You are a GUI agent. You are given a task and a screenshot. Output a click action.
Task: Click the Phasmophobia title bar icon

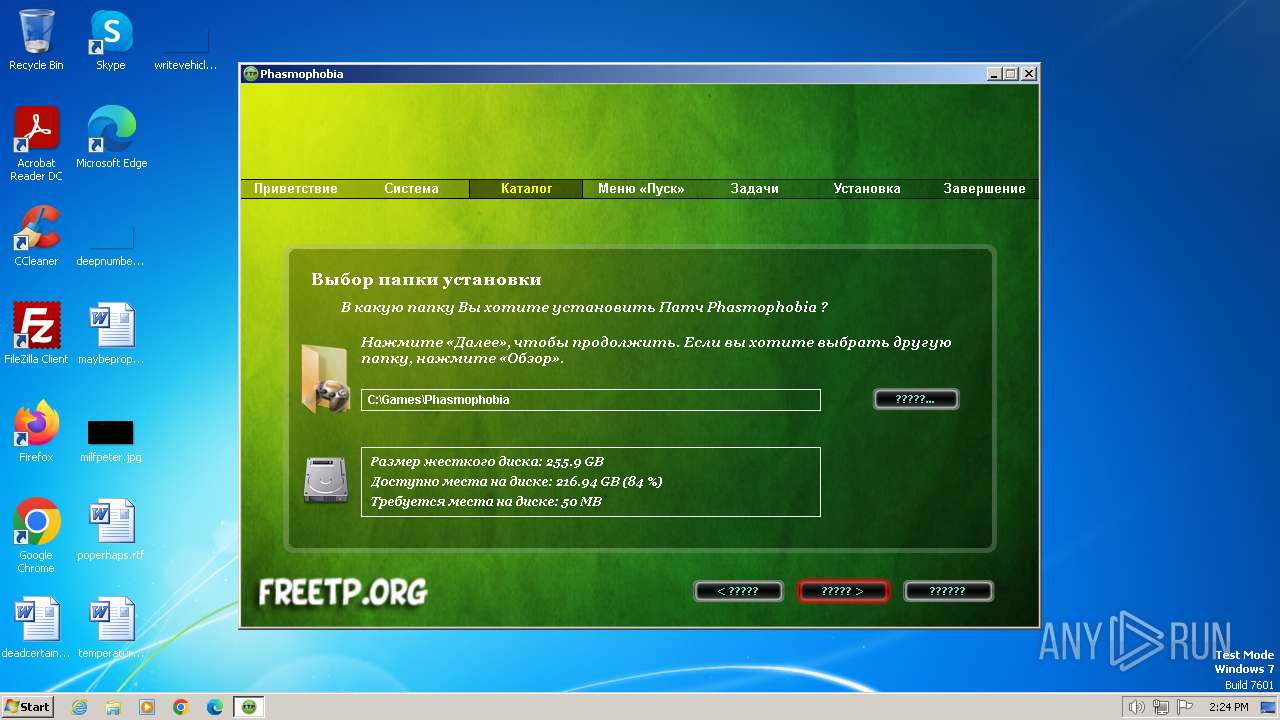click(x=251, y=74)
